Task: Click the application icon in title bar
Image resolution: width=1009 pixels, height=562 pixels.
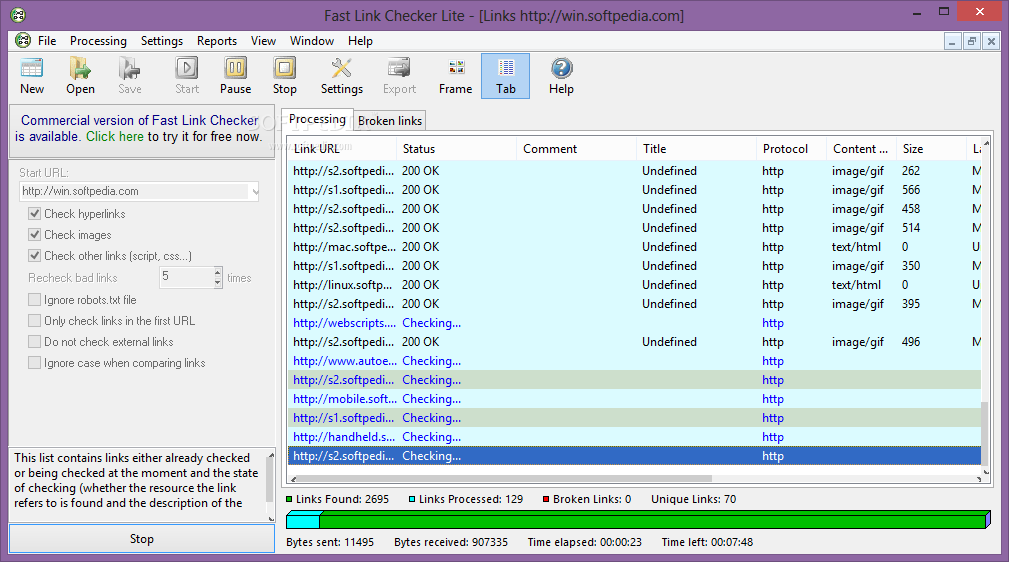Action: [18, 15]
